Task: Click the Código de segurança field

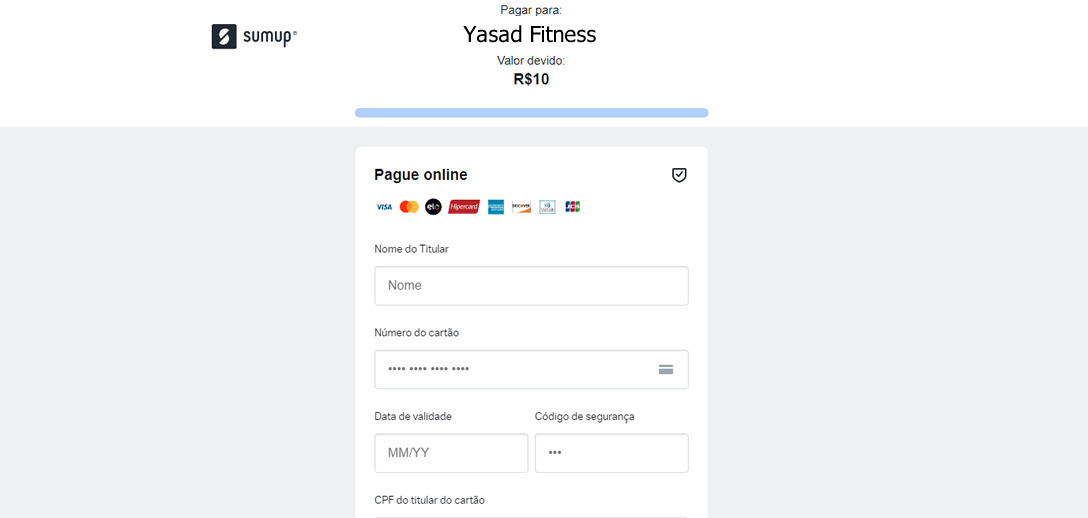Action: click(611, 453)
